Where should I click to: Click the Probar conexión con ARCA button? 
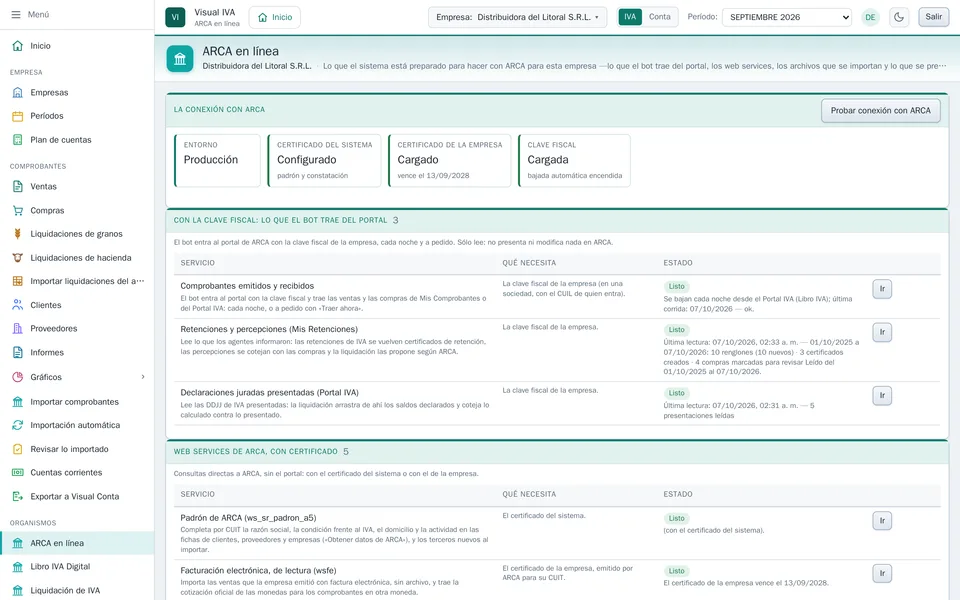(880, 111)
